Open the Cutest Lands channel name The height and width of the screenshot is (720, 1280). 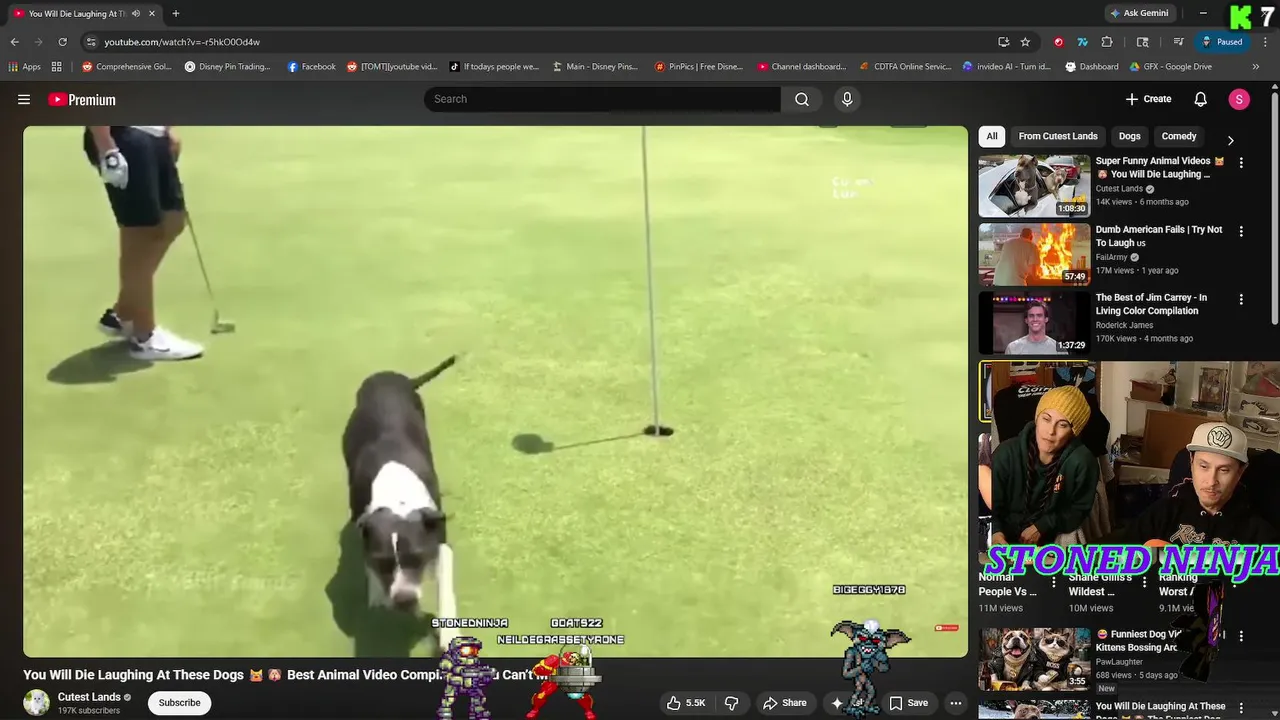89,697
